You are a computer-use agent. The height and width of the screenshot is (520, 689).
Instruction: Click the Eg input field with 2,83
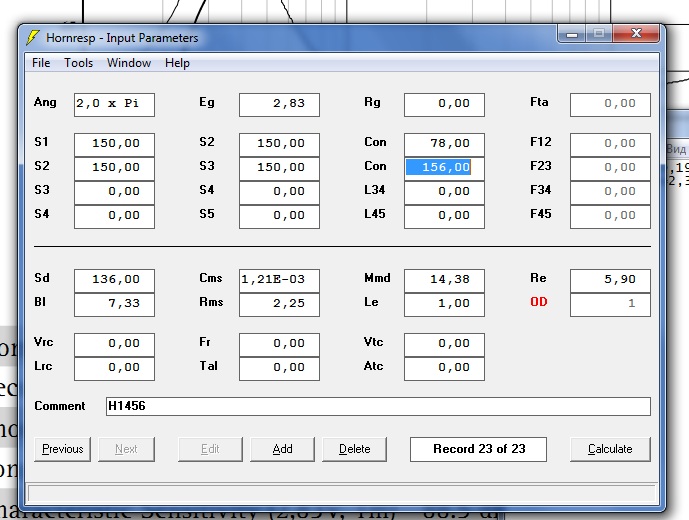pos(279,105)
